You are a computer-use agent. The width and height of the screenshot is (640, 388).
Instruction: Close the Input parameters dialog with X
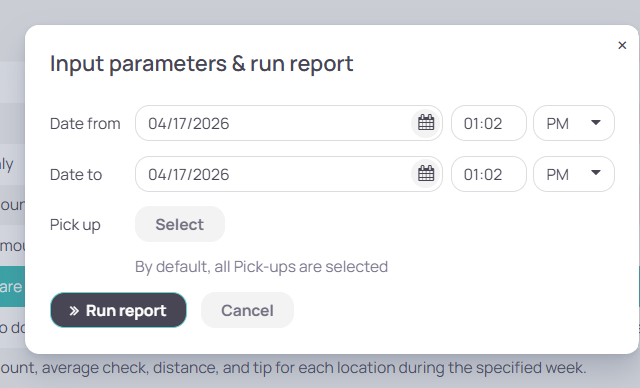pyautogui.click(x=622, y=45)
